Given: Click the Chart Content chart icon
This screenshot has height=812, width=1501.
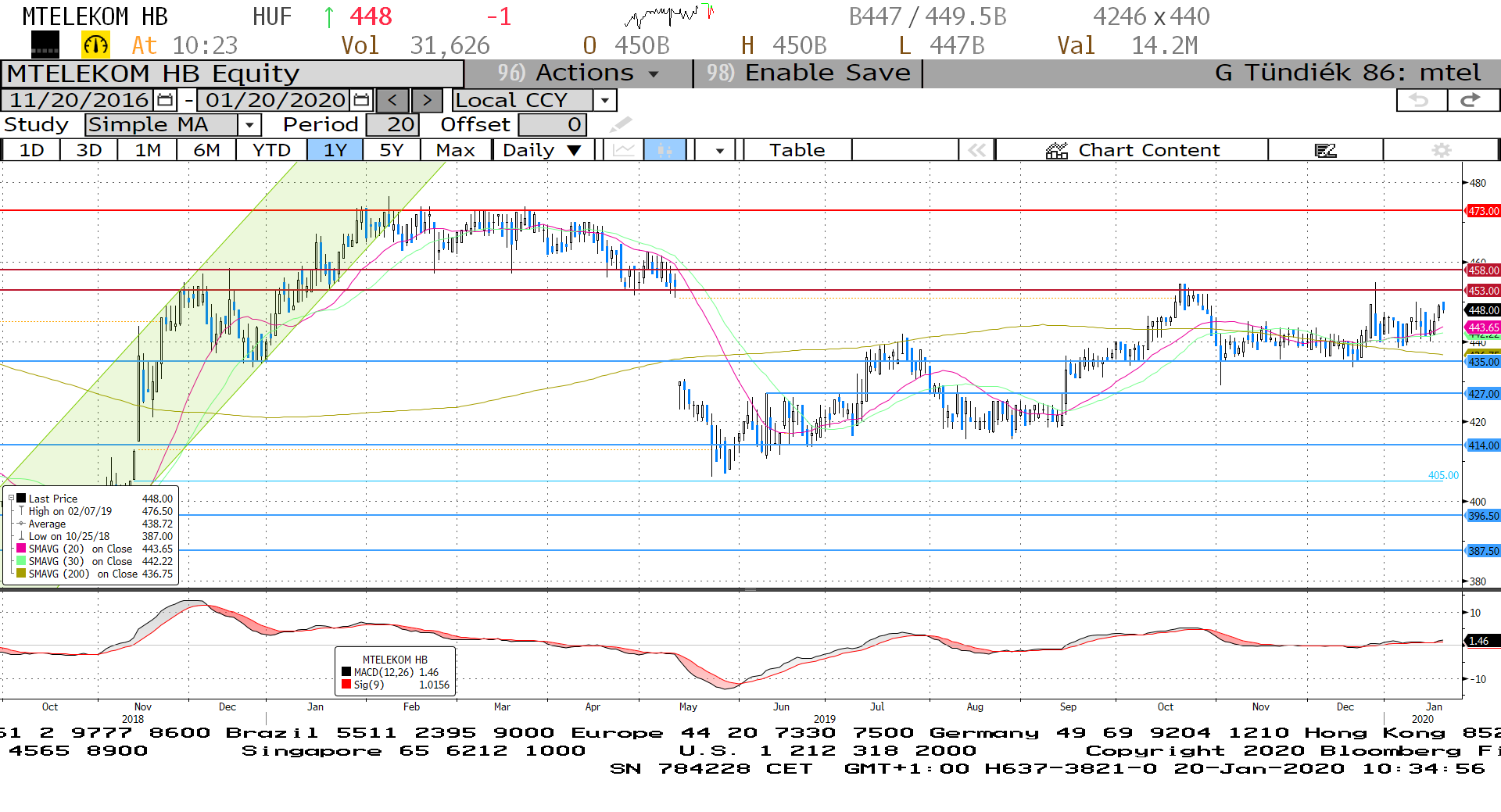Looking at the screenshot, I should 1057,150.
